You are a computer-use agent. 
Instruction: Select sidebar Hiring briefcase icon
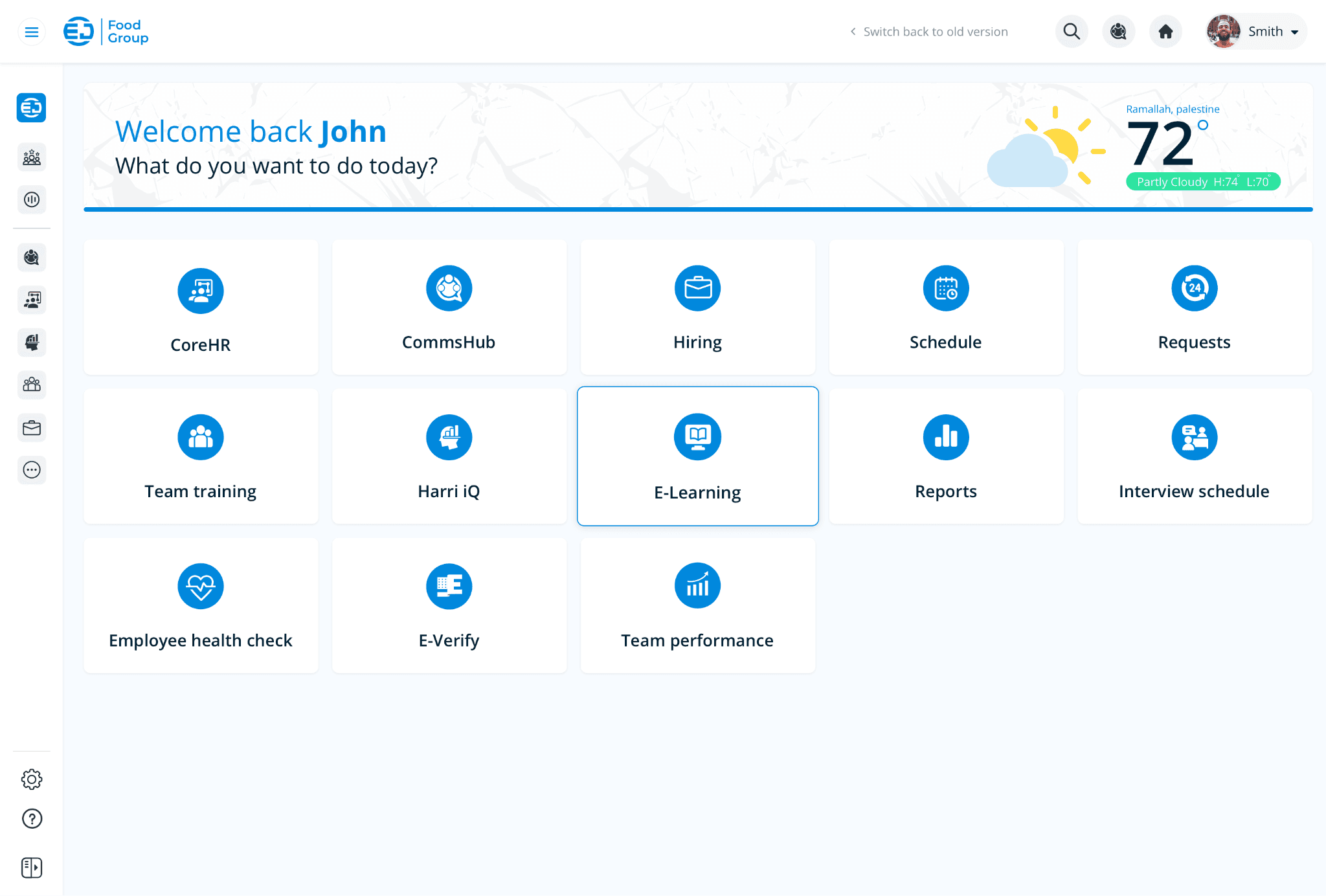(32, 428)
